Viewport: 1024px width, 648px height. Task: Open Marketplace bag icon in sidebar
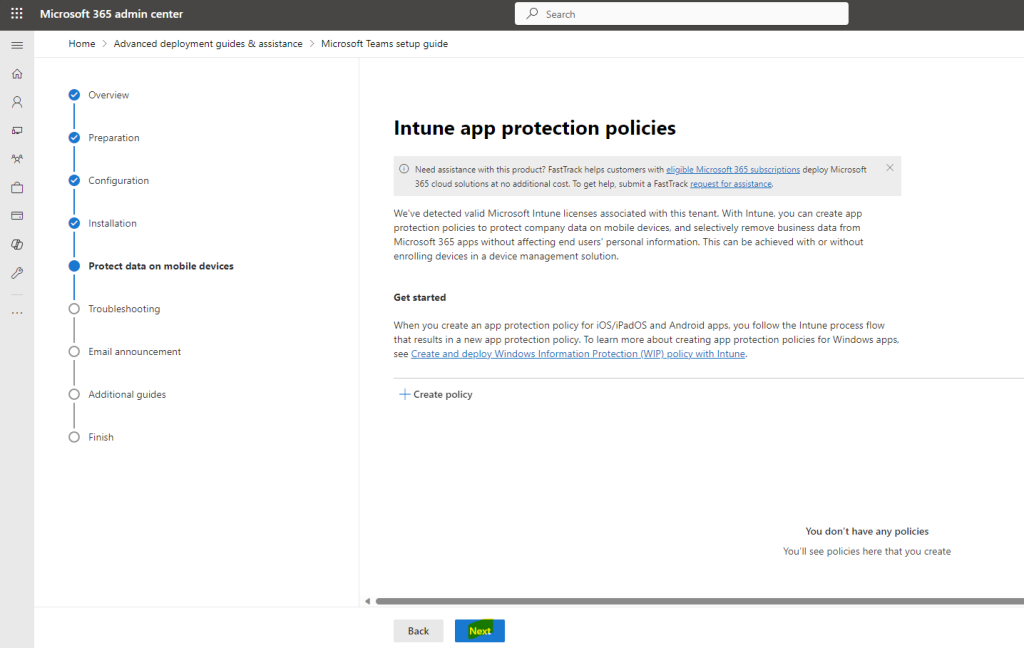coord(17,187)
